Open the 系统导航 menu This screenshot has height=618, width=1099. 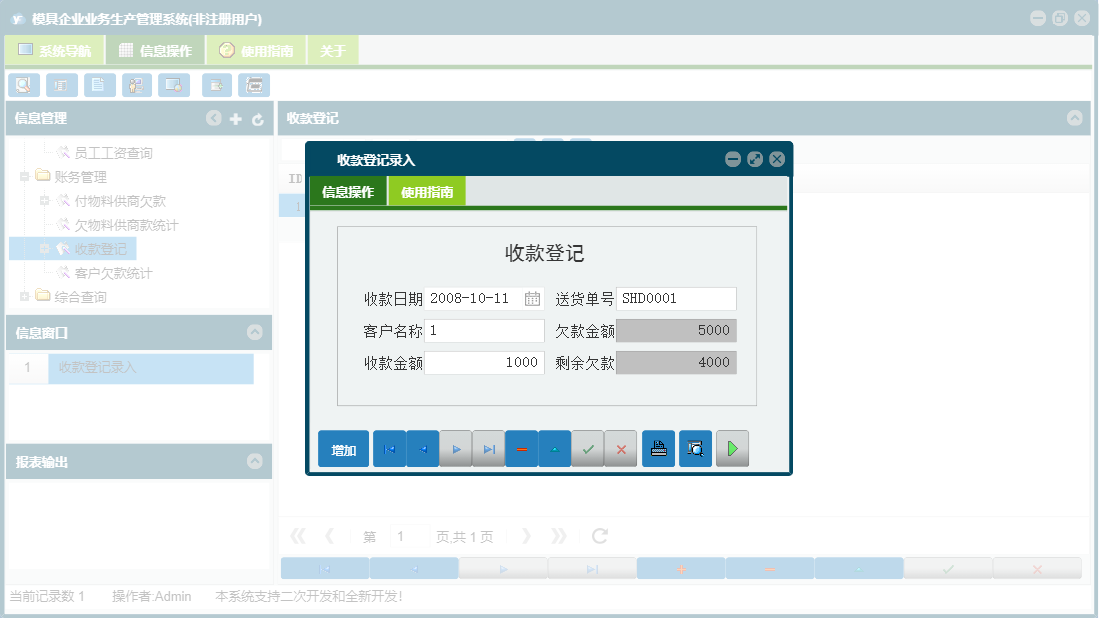click(x=54, y=48)
